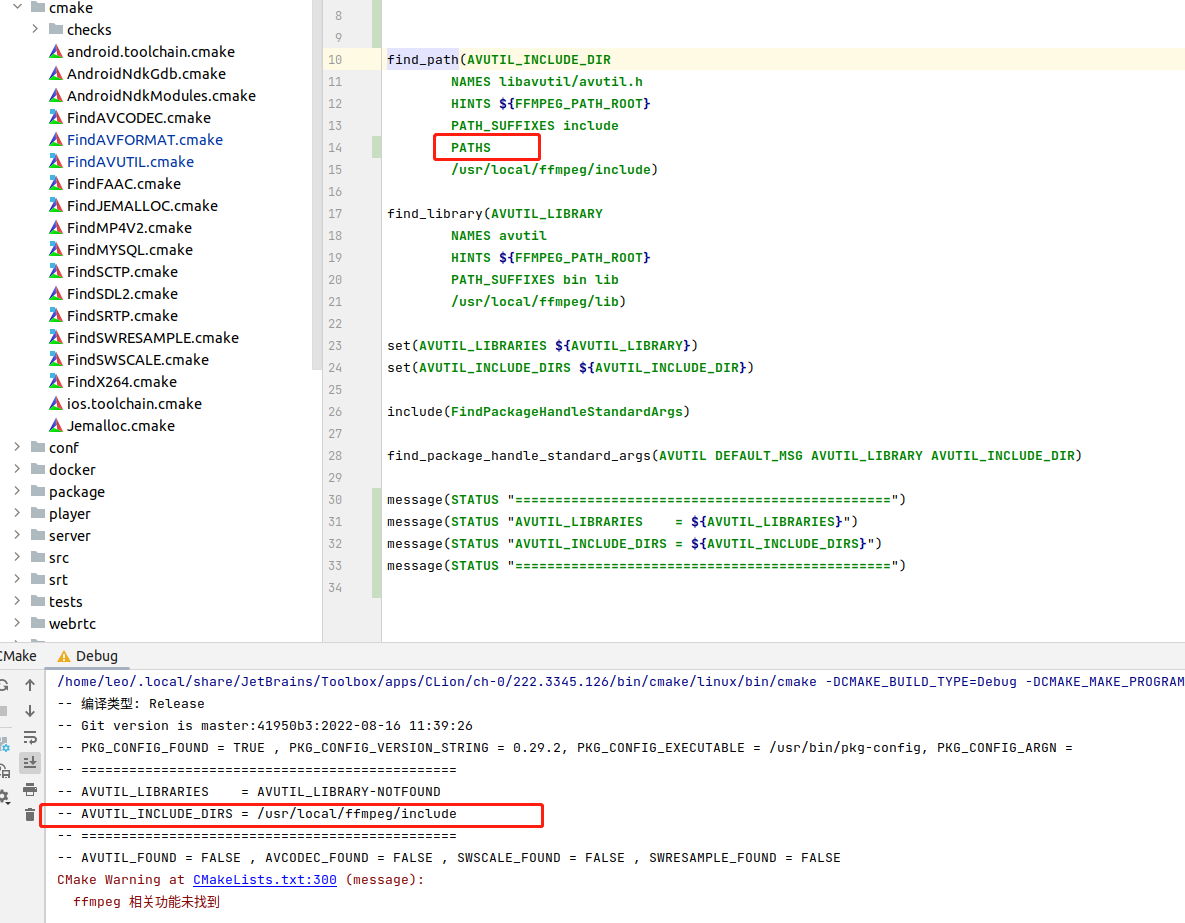Open AndroidNdkGdb.cmake in the project tree
This screenshot has height=923, width=1185.
click(146, 73)
